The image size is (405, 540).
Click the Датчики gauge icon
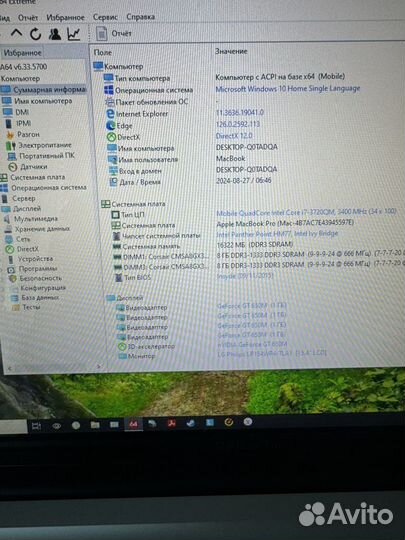(13, 167)
